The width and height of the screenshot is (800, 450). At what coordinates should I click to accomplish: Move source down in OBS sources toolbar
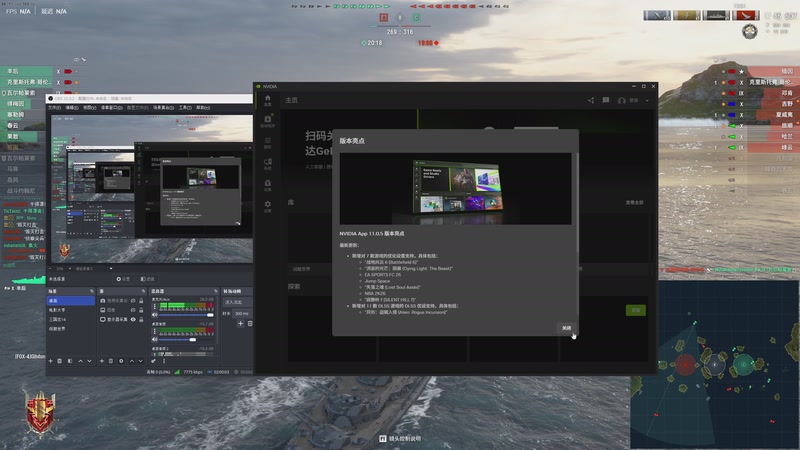pyautogui.click(x=140, y=361)
